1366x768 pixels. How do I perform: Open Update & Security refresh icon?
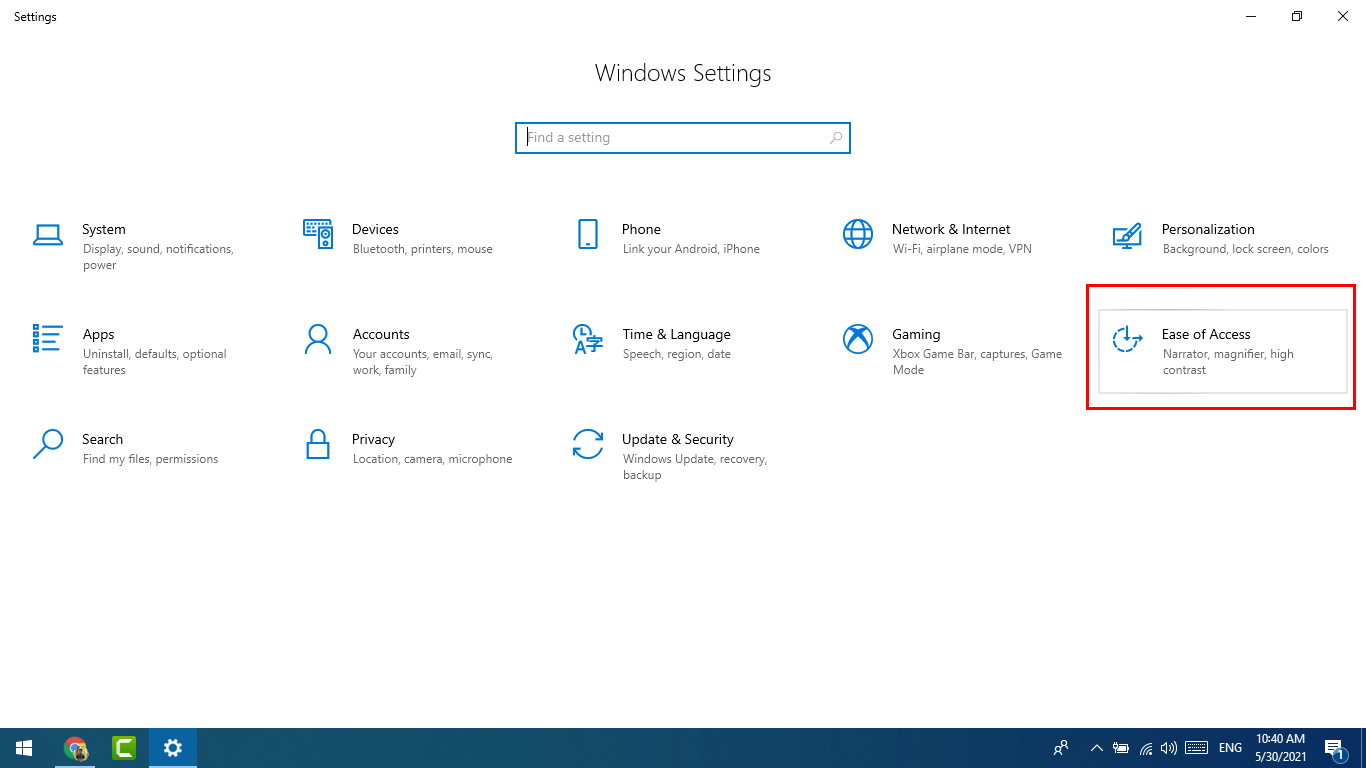click(x=588, y=444)
